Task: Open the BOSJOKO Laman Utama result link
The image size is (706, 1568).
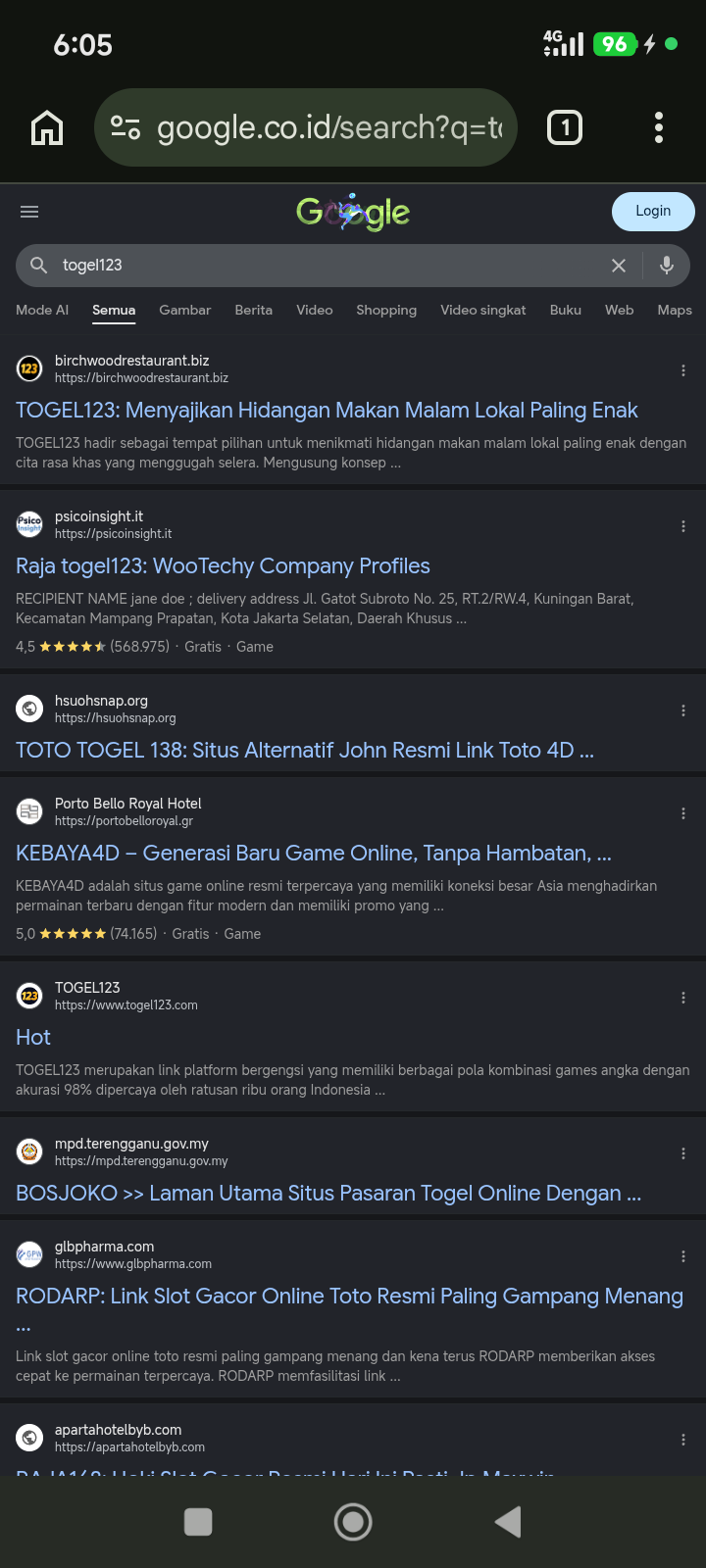Action: tap(328, 1194)
